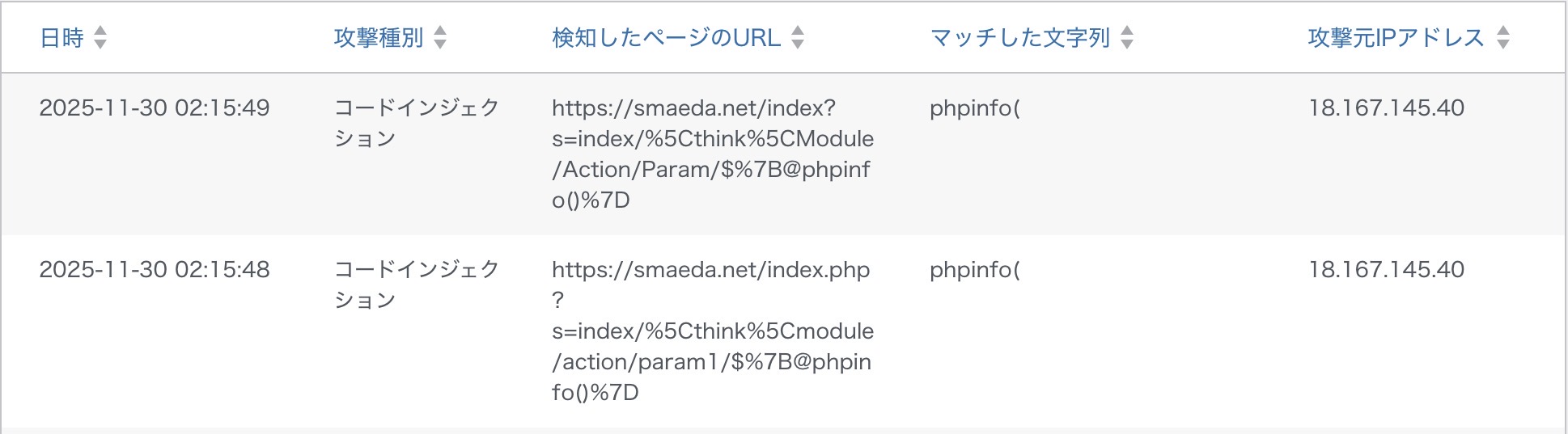Viewport: 1568px width, 434px height.
Task: Click the sort arrows beside 日時
Action: point(100,37)
